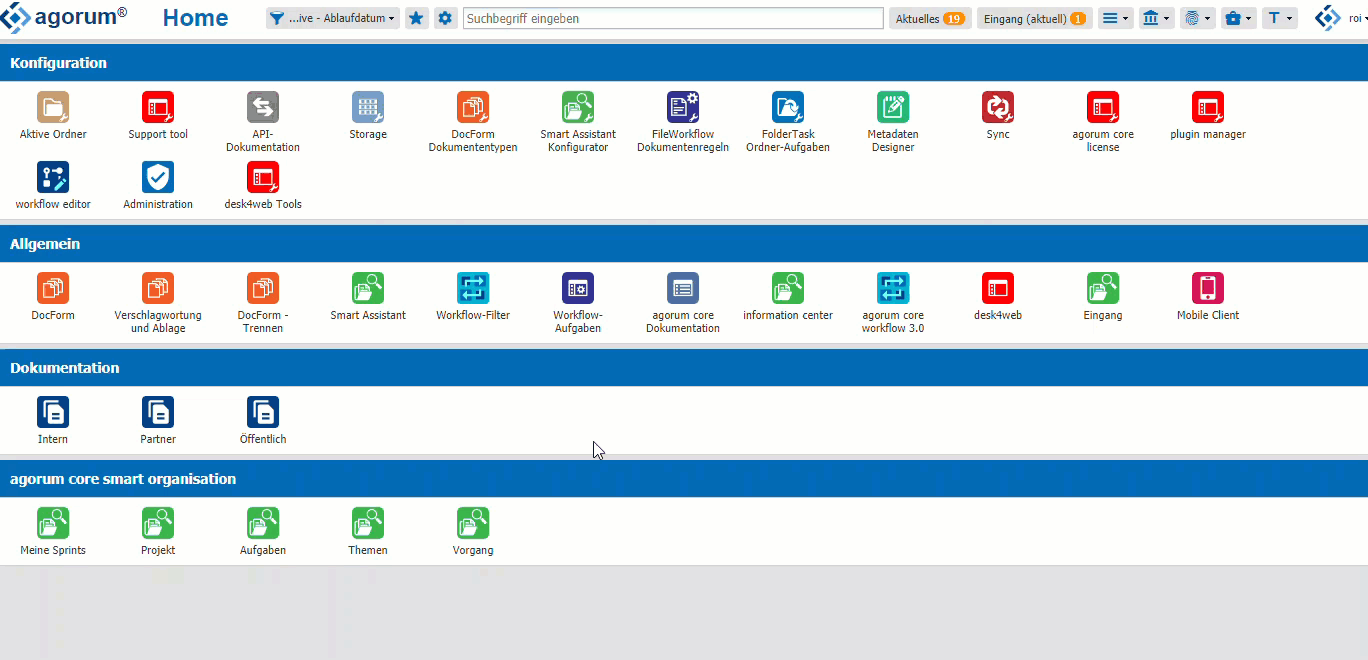Open the desk4web icon in Allgemein
The image size is (1368, 660).
998,288
